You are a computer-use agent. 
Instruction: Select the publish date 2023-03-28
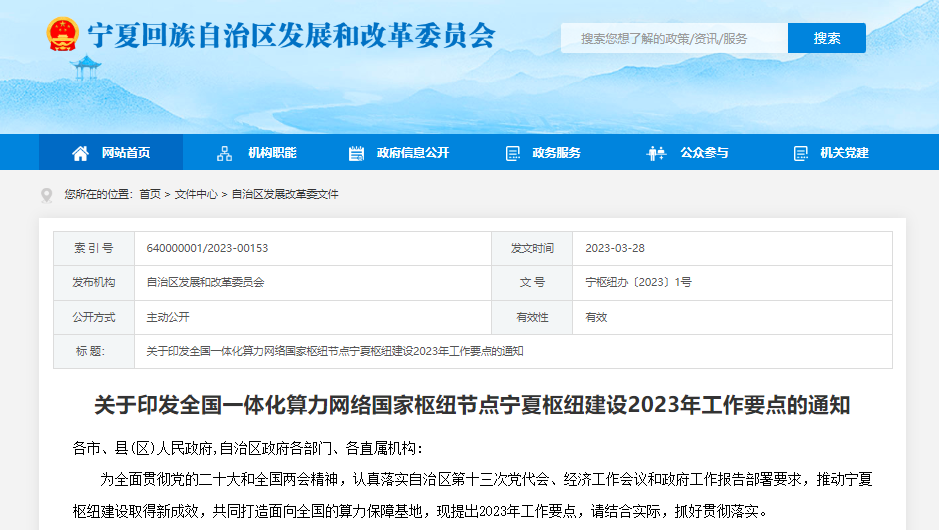pos(615,248)
